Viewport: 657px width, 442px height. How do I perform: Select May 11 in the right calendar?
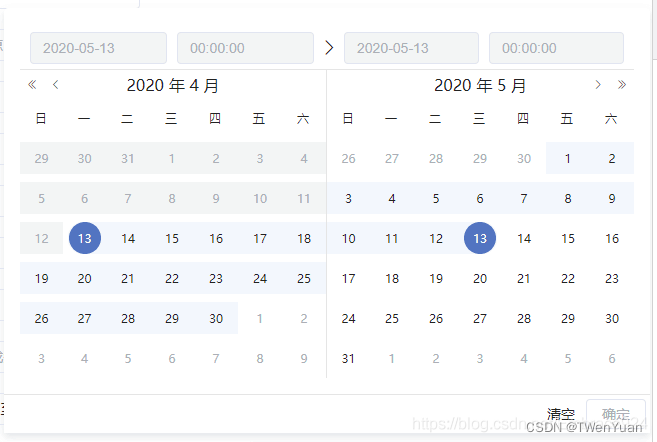[392, 238]
